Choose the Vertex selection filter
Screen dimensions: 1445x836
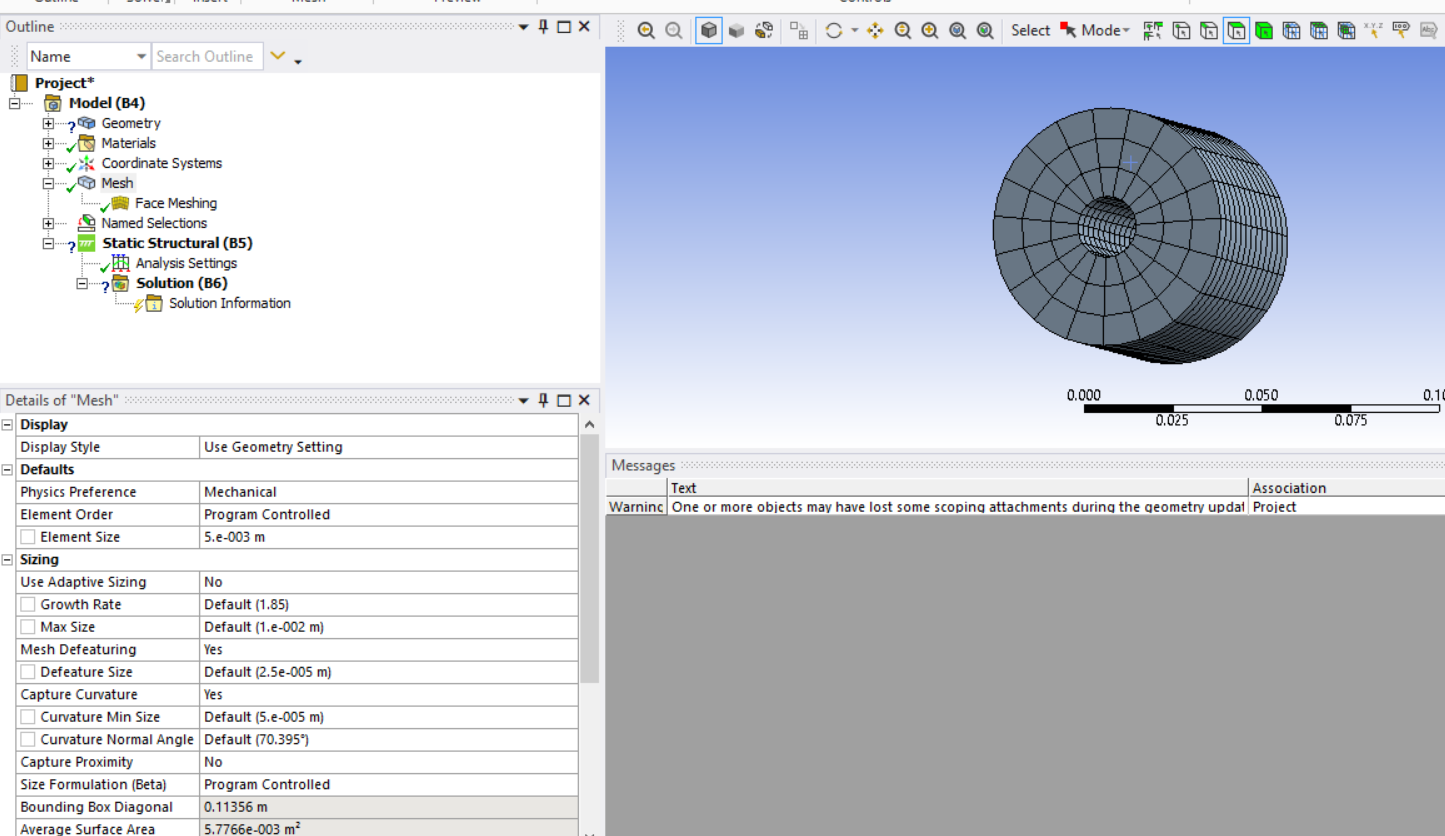(1181, 30)
